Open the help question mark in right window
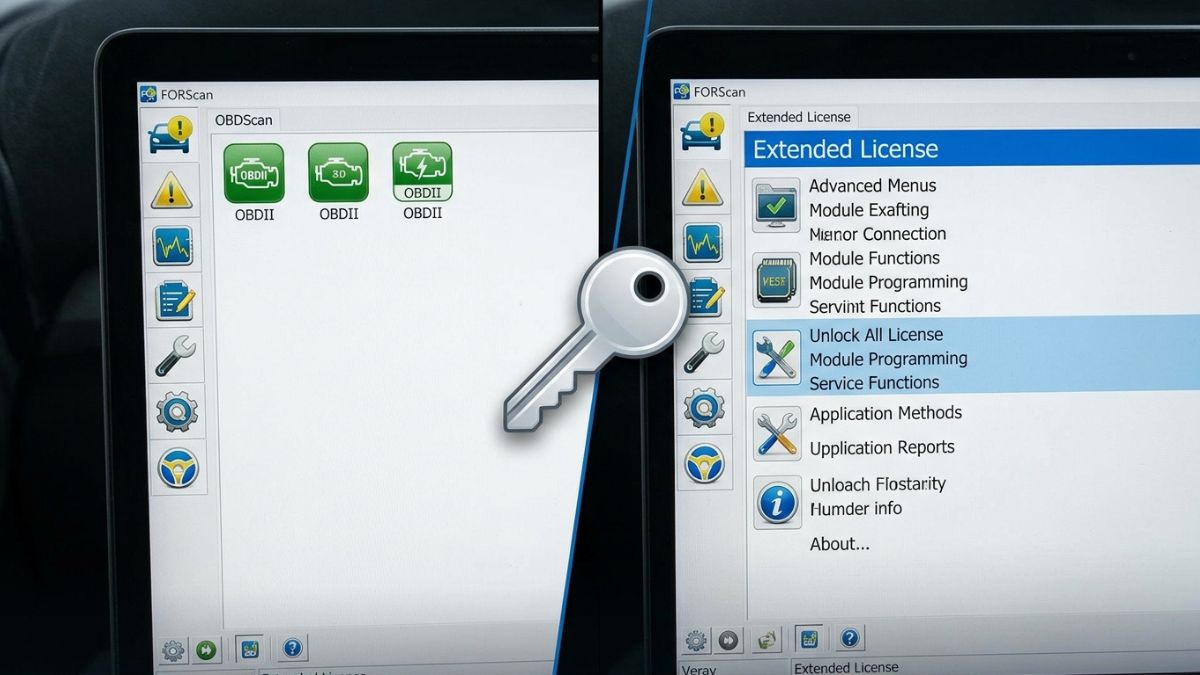 point(849,638)
